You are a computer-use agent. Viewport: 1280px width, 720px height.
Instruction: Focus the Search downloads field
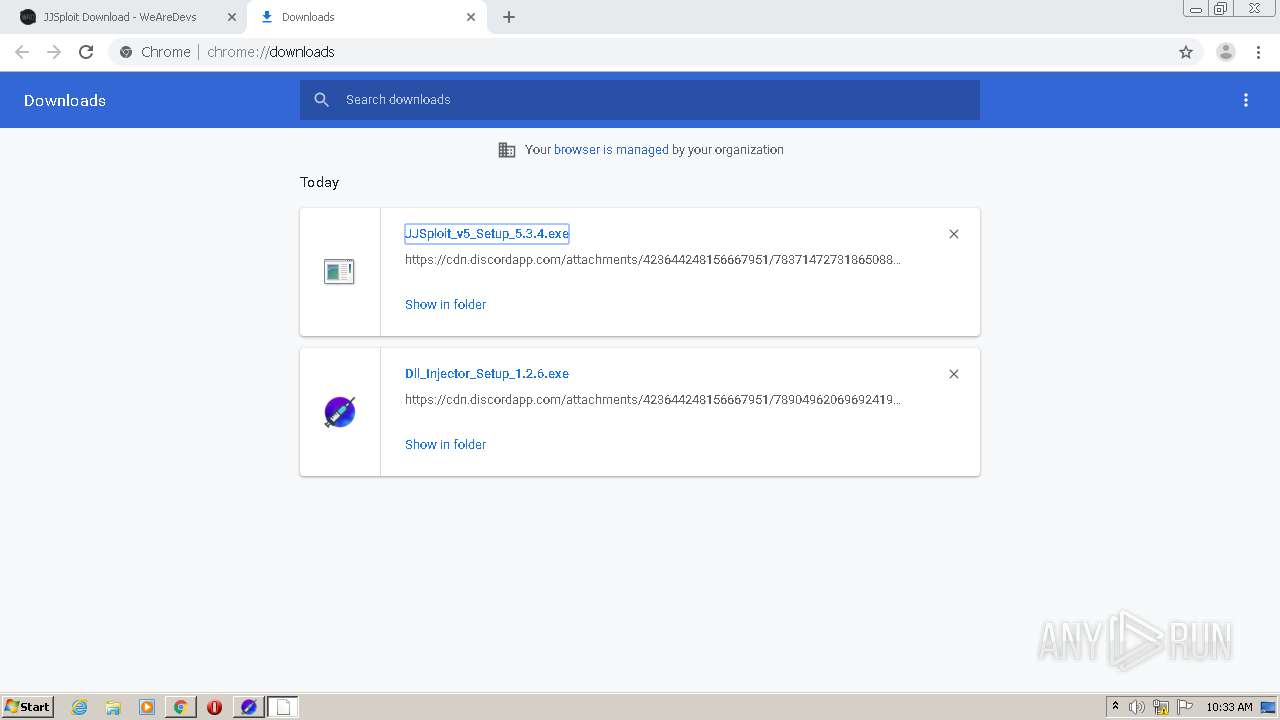tap(640, 100)
